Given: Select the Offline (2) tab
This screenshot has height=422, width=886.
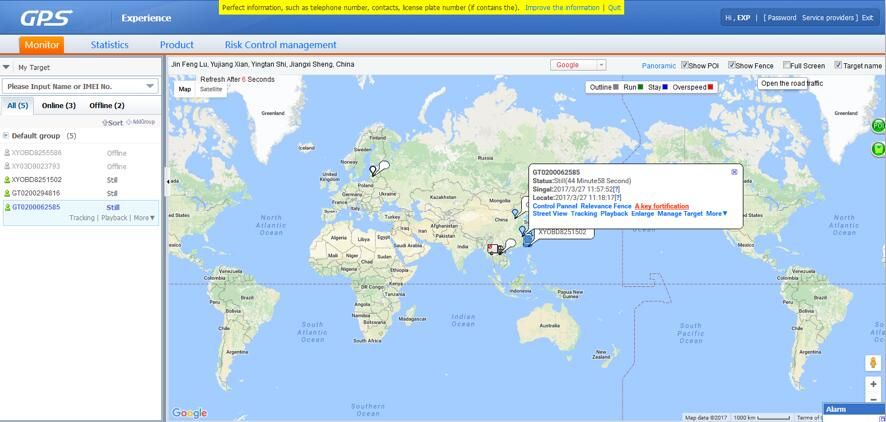Looking at the screenshot, I should pos(107,105).
